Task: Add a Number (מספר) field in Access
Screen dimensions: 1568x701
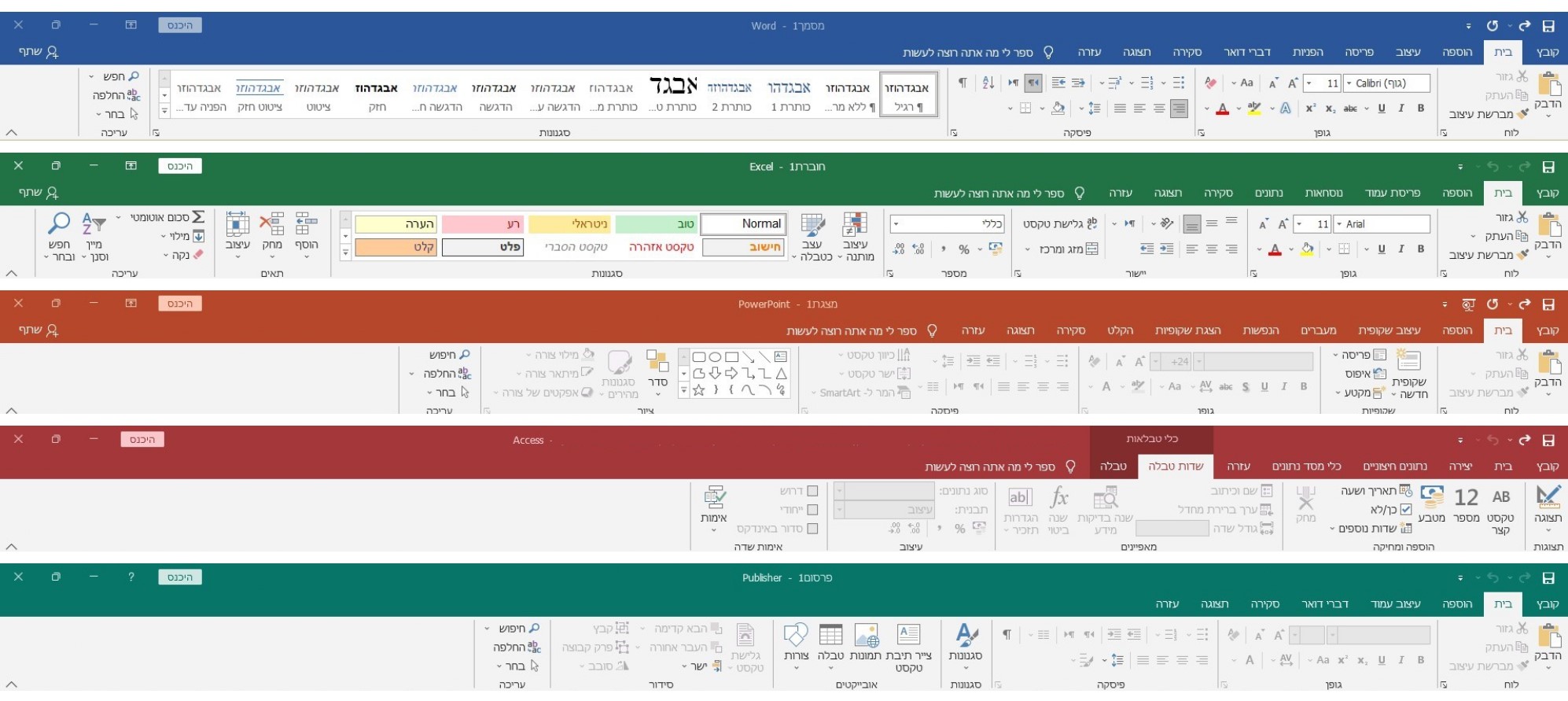Action: [x=1467, y=505]
